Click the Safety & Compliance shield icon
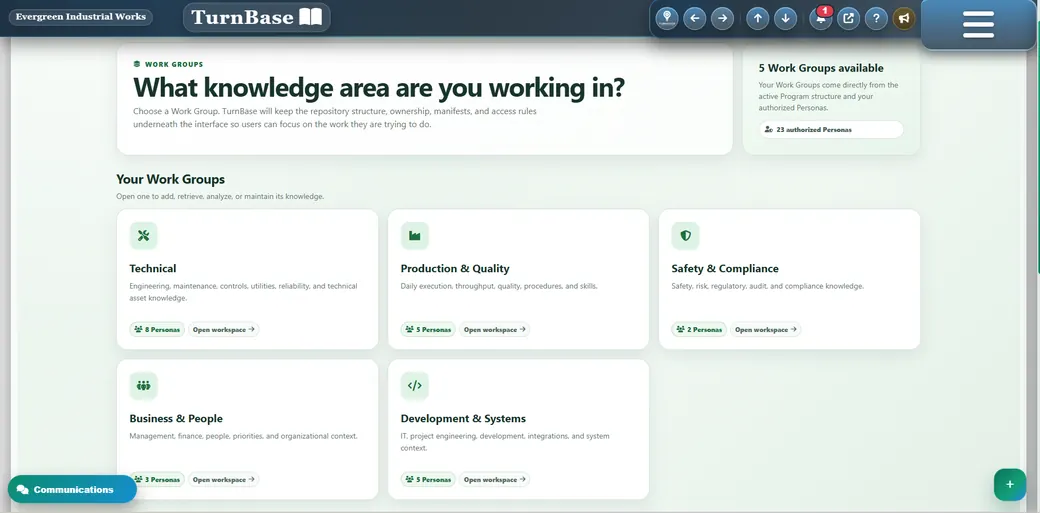Viewport: 1040px width, 513px height. [x=685, y=236]
